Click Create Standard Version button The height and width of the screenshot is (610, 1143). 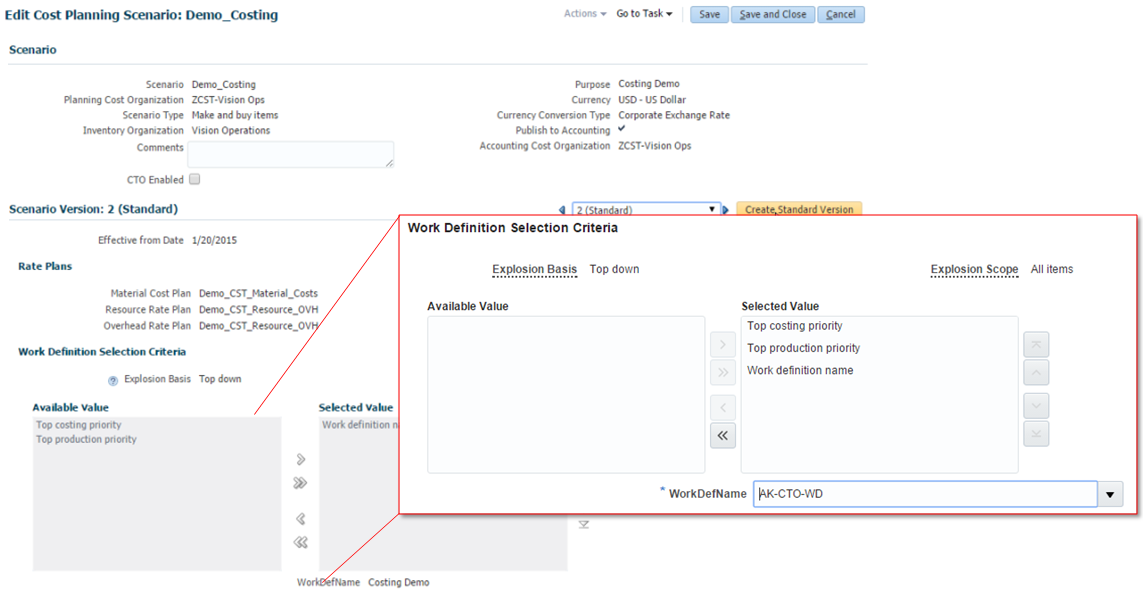click(799, 210)
